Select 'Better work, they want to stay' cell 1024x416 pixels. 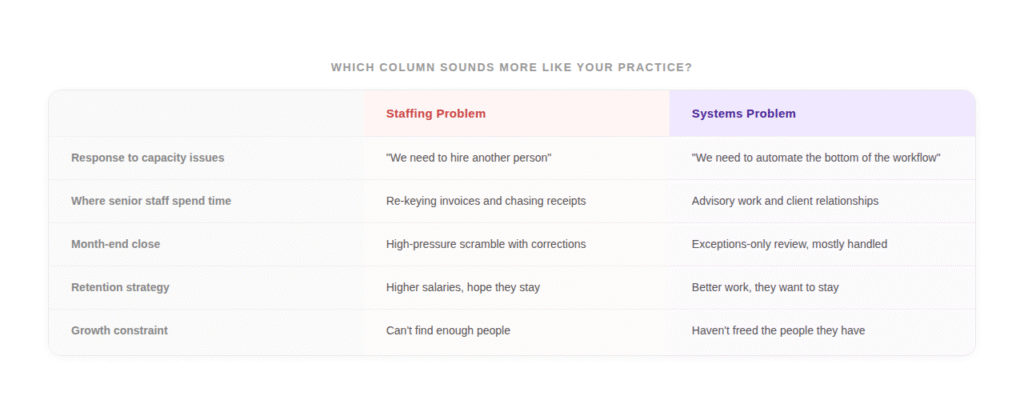coord(765,287)
